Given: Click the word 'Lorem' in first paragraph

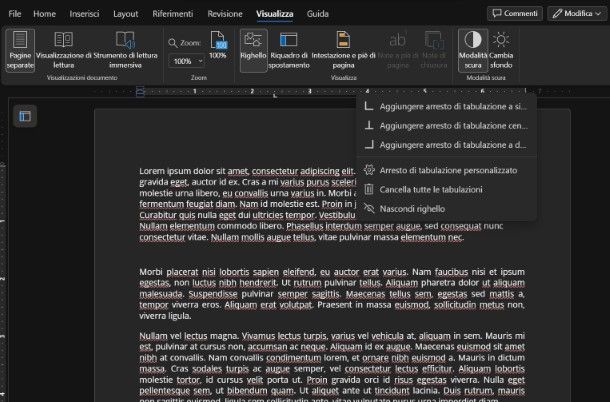Looking at the screenshot, I should (x=152, y=171).
